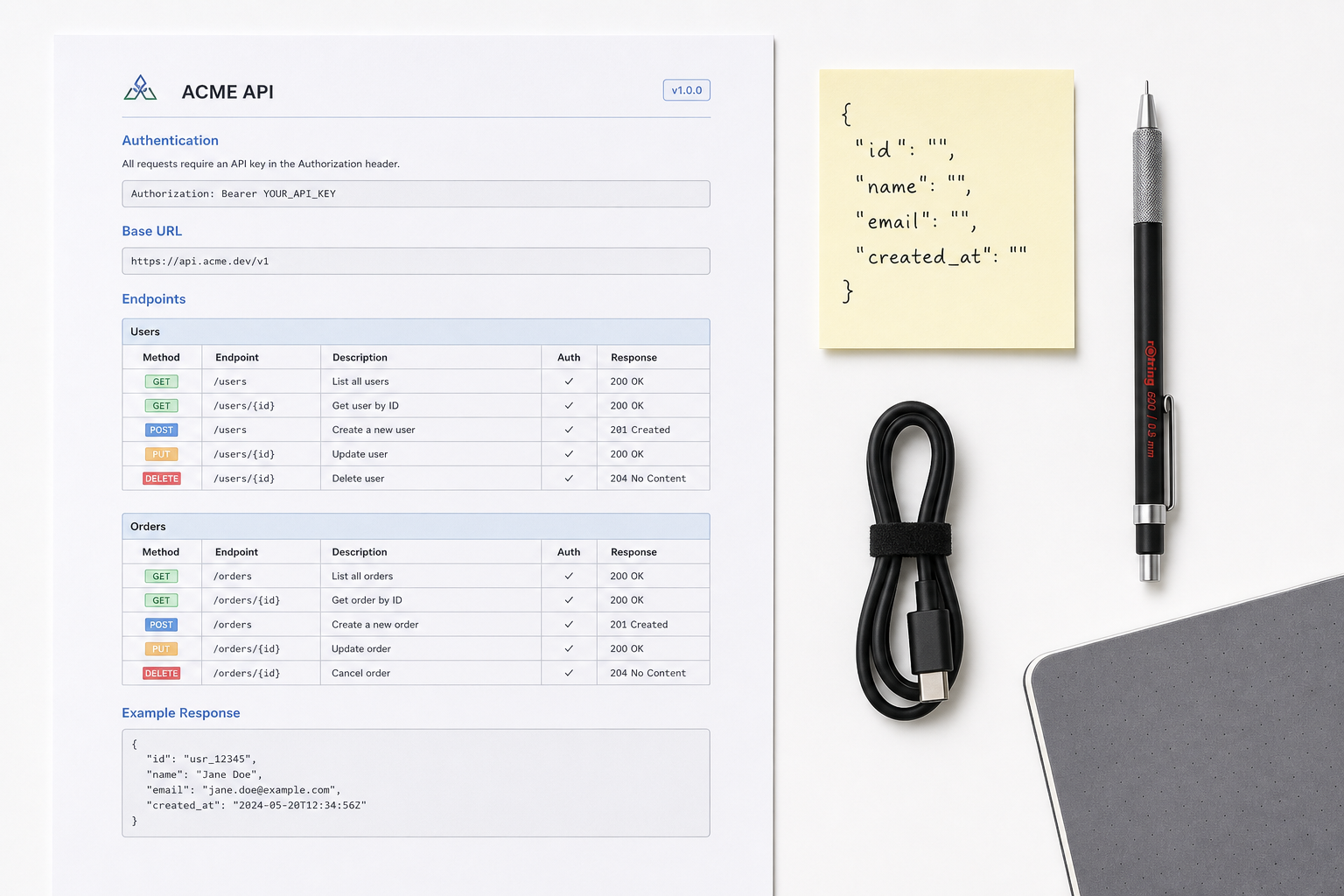The image size is (1344, 896).
Task: Click the "Cancel order" description cell
Action: [x=361, y=673]
